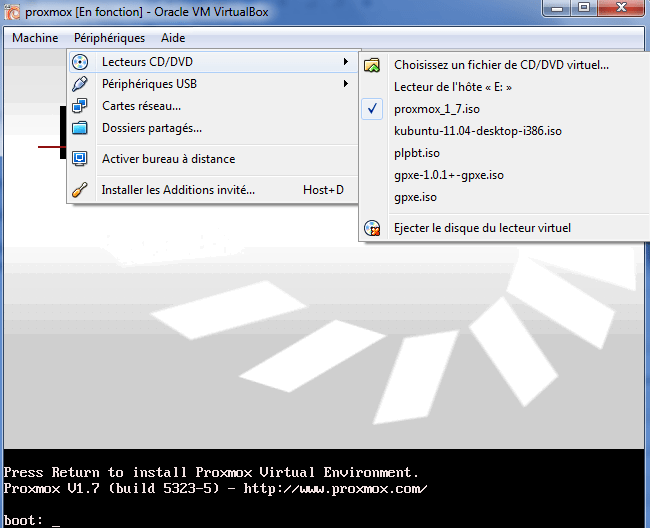Select Choisissez un fichier de CD/DVD virtuel...
Viewport: 650px width, 528px height.
(x=505, y=65)
